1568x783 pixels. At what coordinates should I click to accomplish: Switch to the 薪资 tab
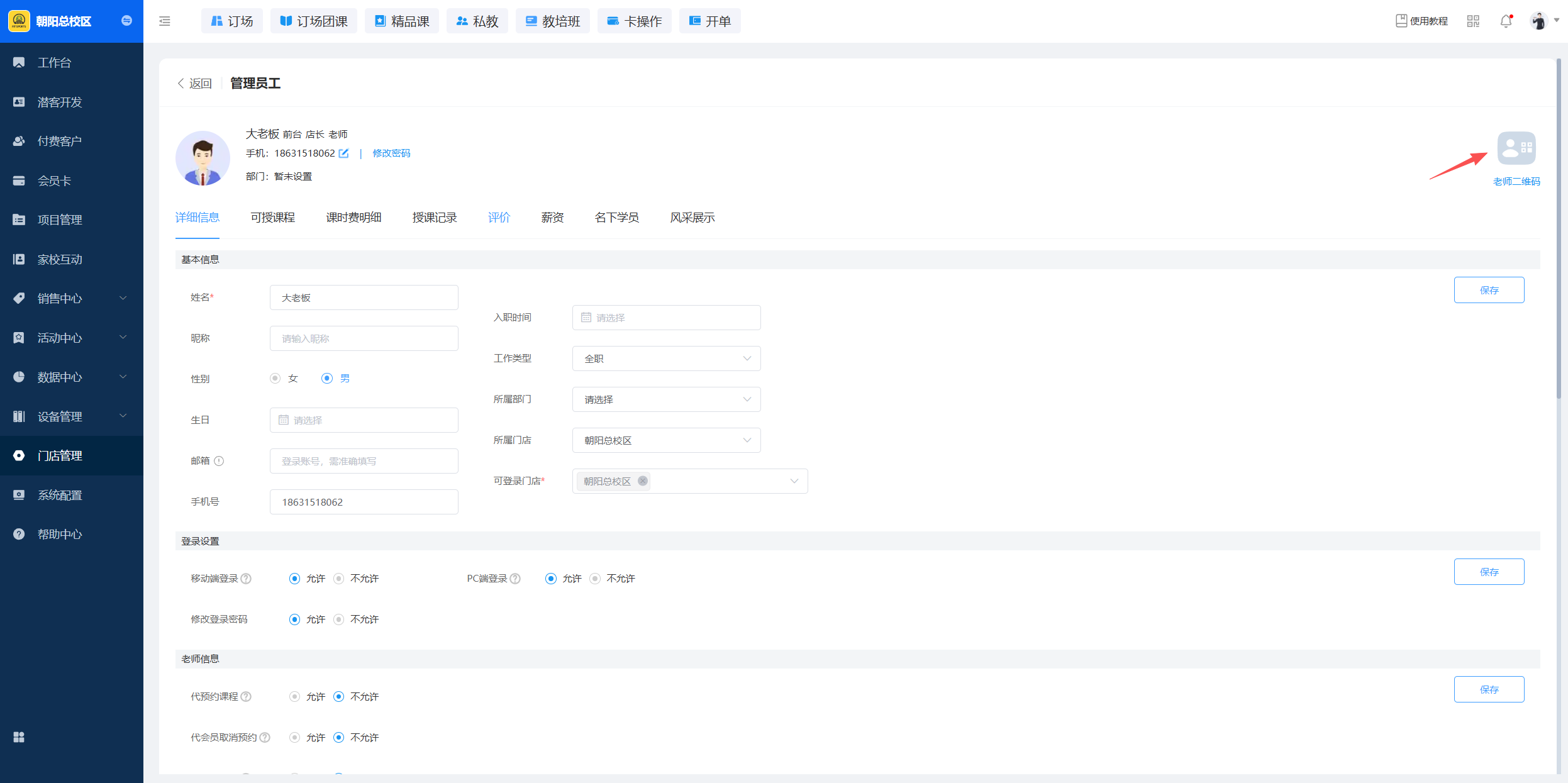tap(552, 218)
